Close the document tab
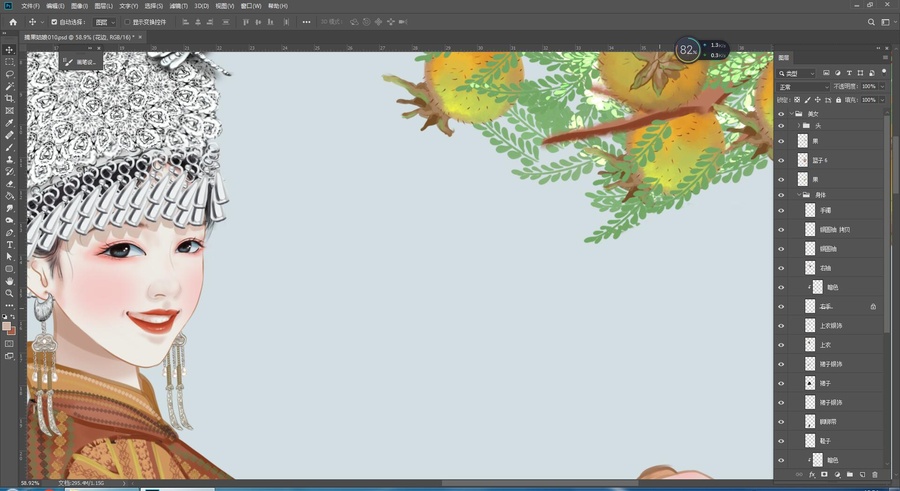Screen dimensions: 900x491 coord(140,37)
